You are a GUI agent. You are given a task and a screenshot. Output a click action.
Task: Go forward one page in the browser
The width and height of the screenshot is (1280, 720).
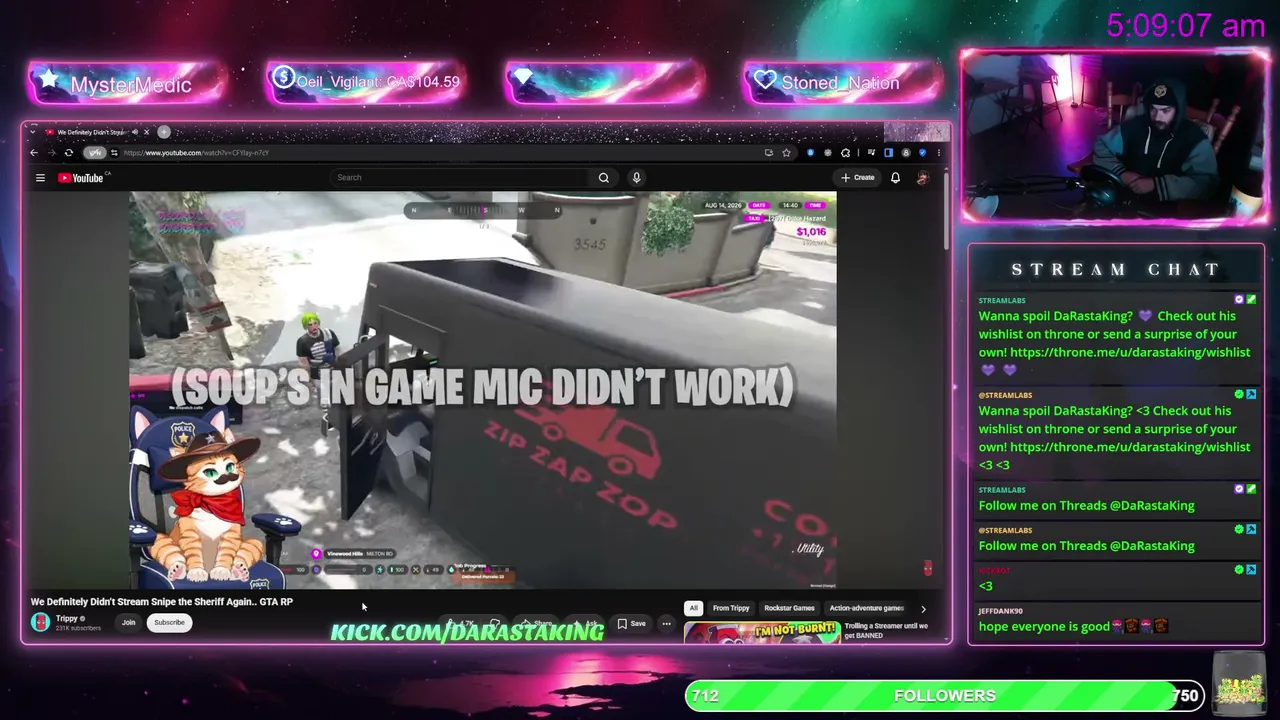[51, 153]
